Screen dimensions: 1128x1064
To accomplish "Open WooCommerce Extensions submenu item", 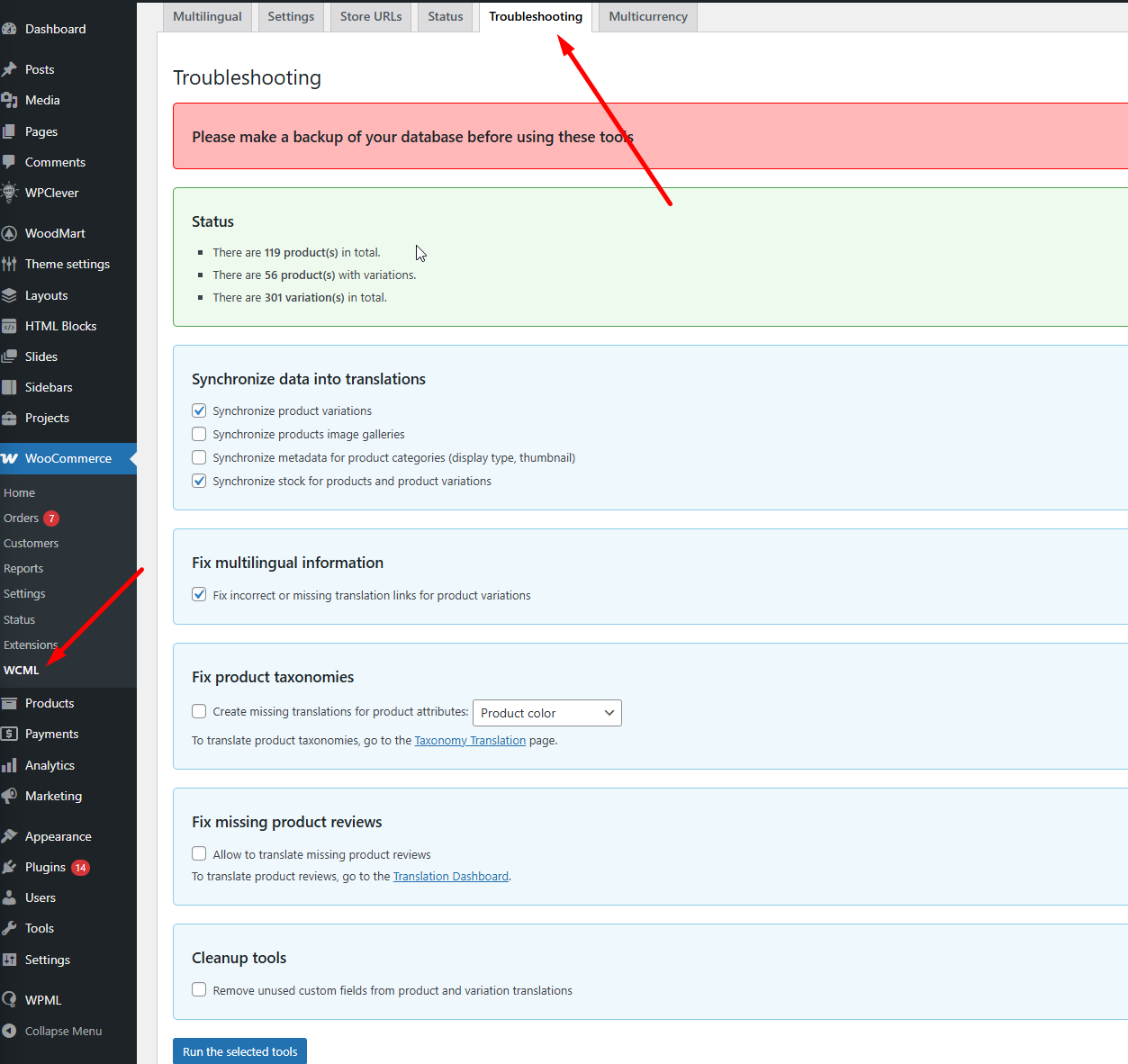I will (x=31, y=645).
